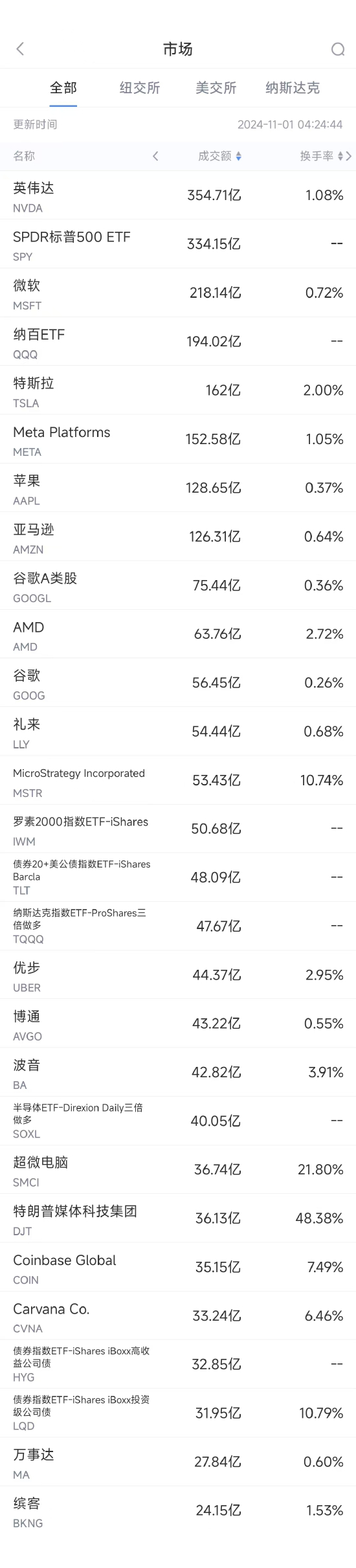
Task: Click the left chevron beside 名称
Action: pos(155,156)
